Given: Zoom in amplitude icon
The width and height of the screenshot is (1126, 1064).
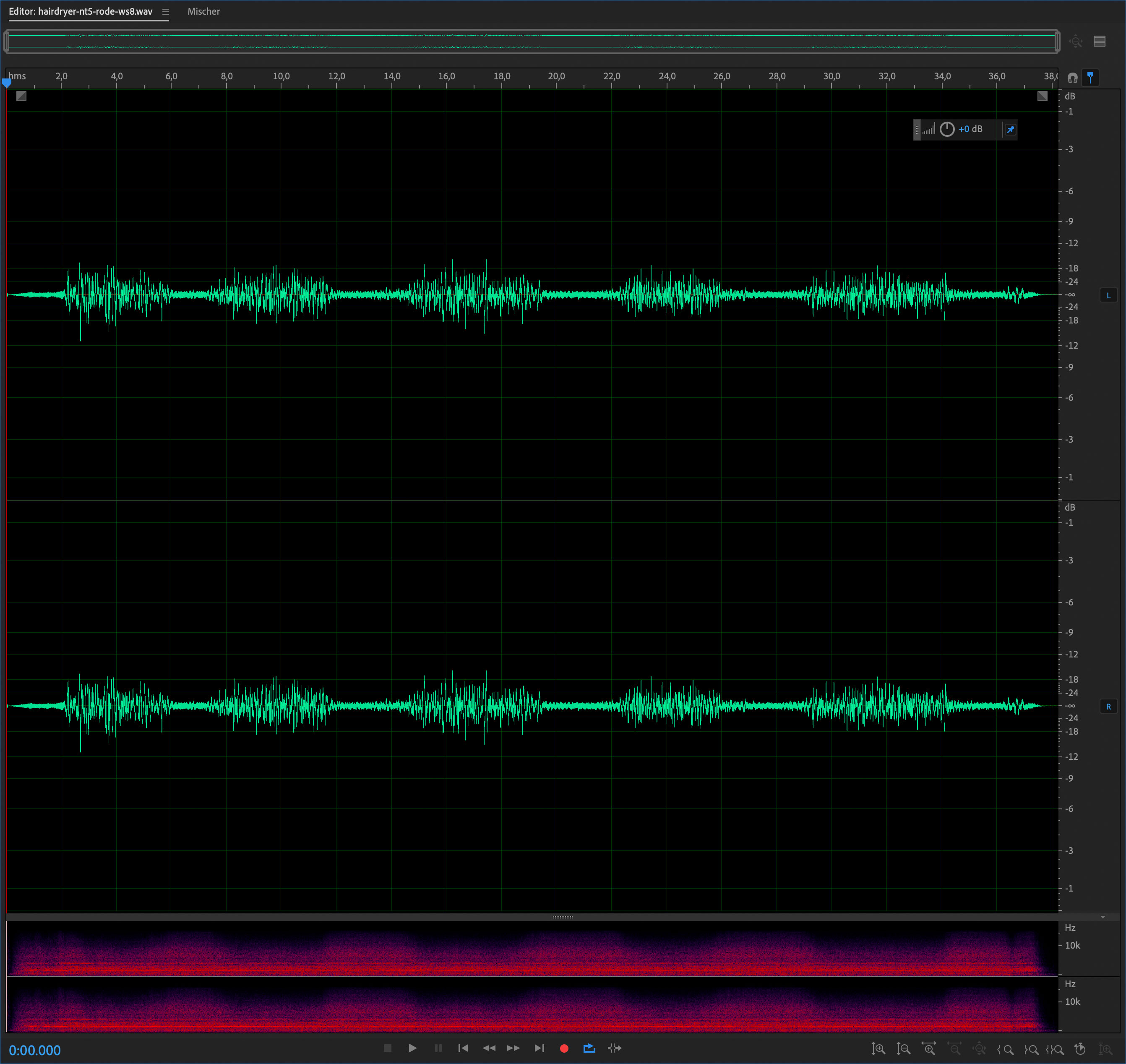Looking at the screenshot, I should pyautogui.click(x=878, y=1049).
